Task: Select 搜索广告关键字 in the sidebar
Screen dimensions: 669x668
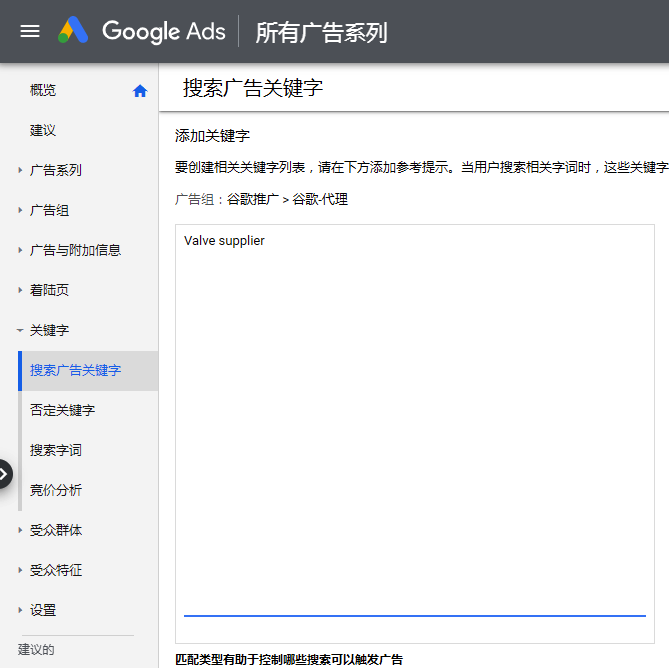Action: pos(76,370)
